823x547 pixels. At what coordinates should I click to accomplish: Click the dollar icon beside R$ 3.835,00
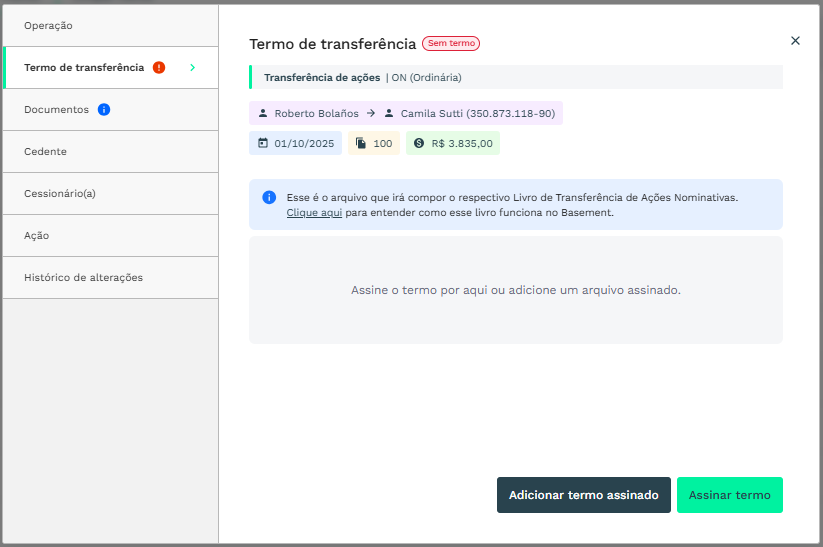tap(419, 143)
